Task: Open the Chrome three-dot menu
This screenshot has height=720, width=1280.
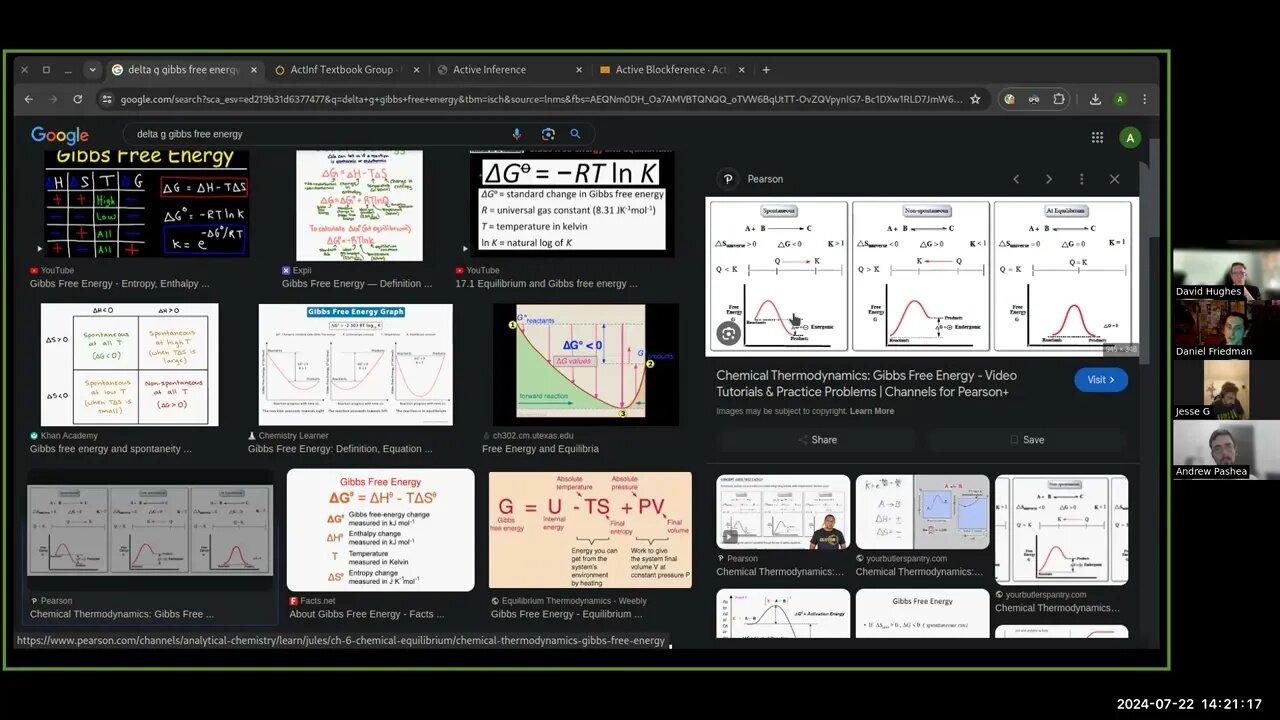Action: click(1144, 99)
